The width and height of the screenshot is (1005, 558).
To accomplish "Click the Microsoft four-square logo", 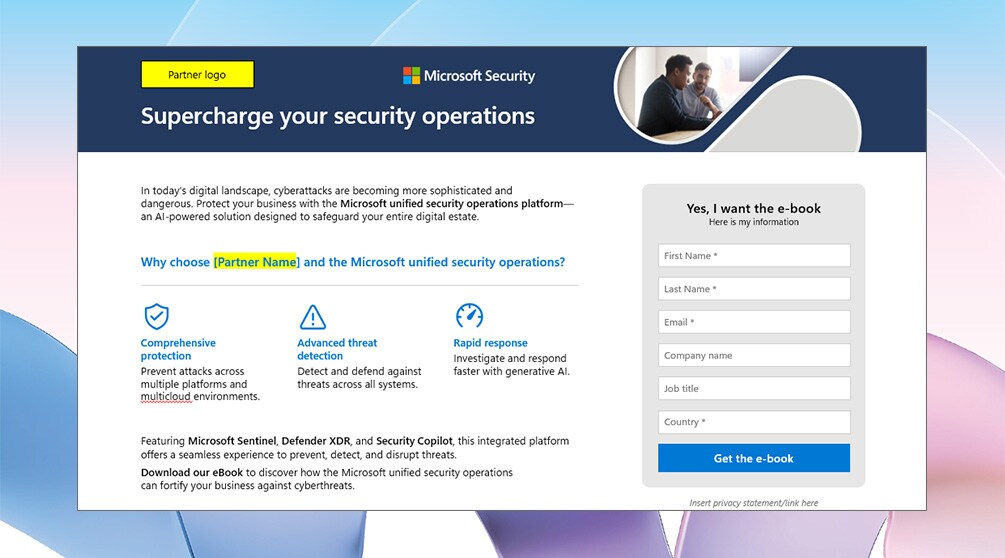I will [411, 76].
